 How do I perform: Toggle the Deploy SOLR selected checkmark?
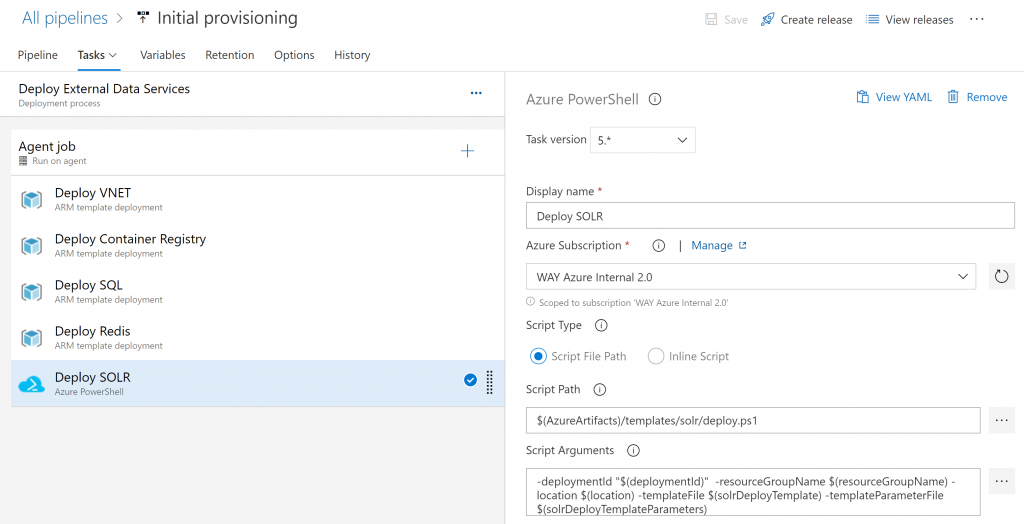coord(470,380)
